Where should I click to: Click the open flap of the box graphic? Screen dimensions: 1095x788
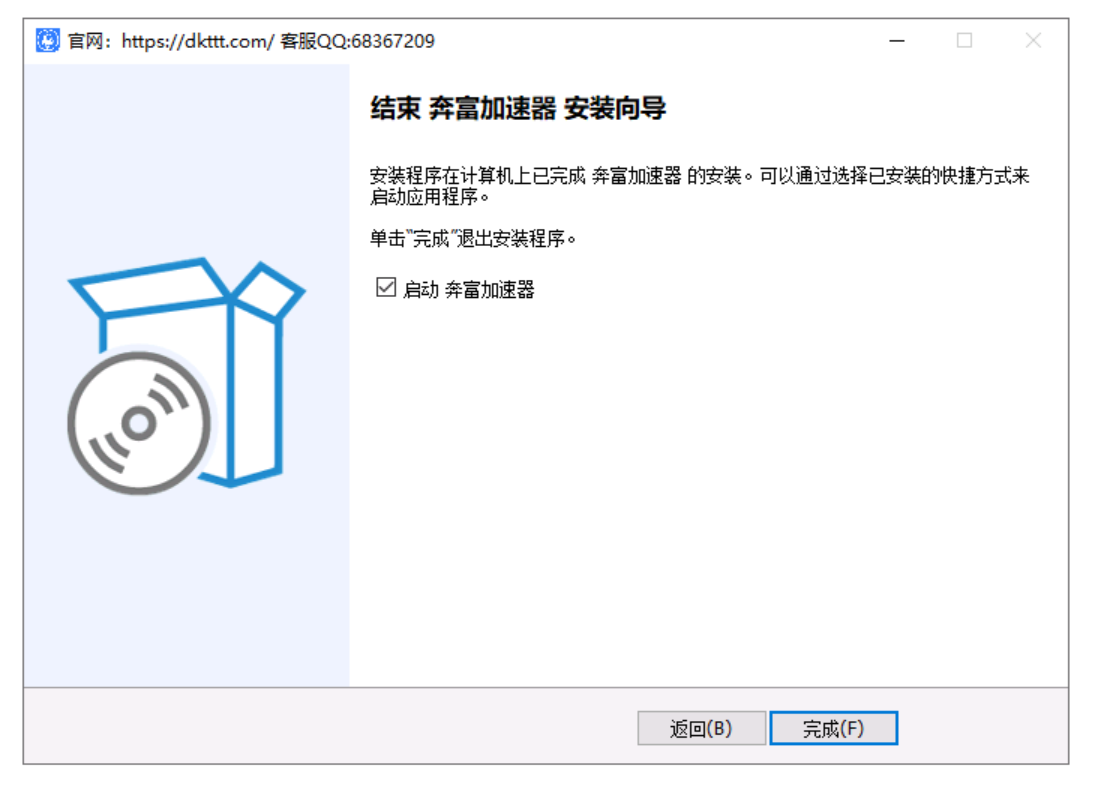coord(269,291)
